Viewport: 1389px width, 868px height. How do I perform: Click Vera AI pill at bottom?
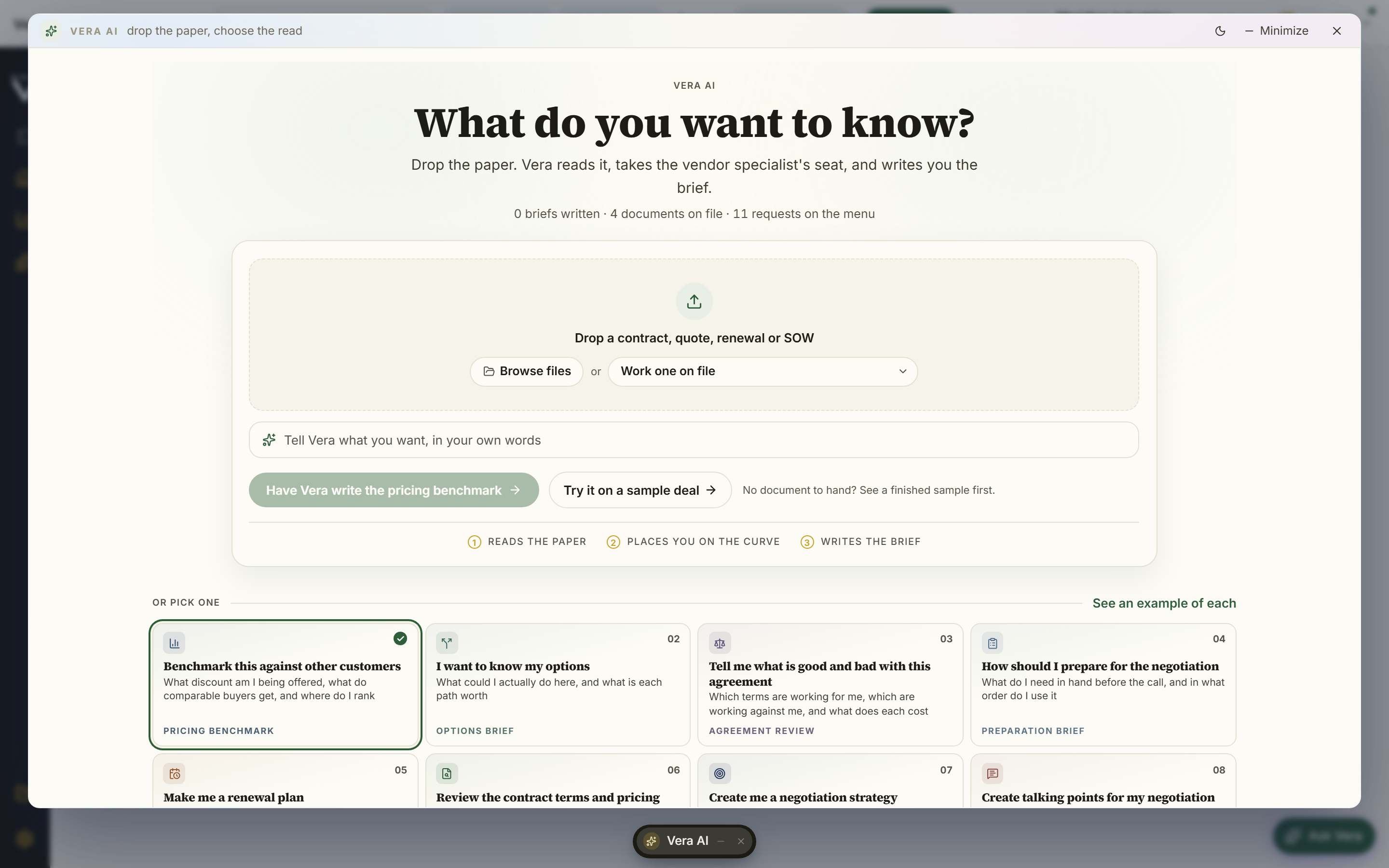(x=694, y=841)
